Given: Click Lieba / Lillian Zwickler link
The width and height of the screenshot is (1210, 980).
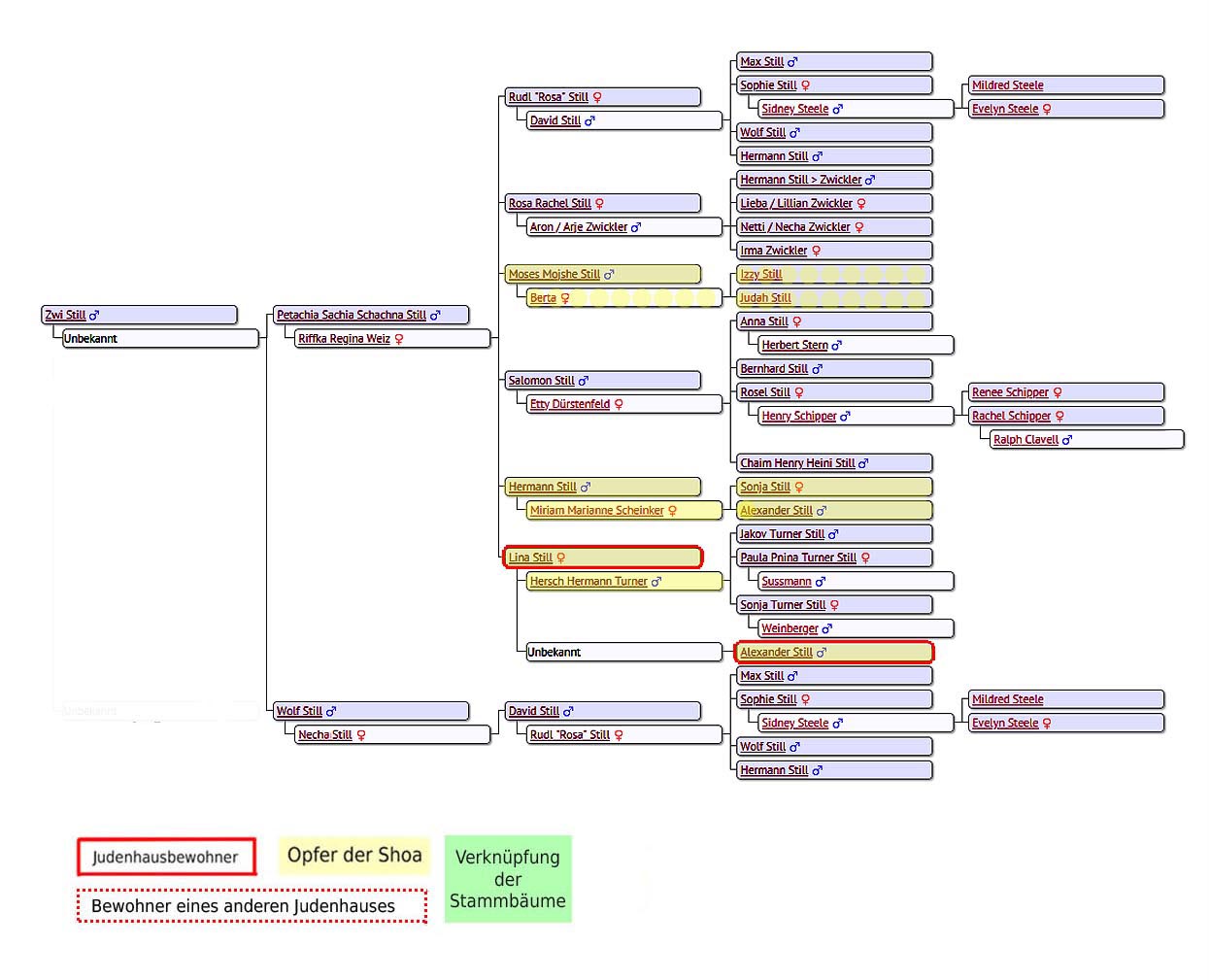Looking at the screenshot, I should [796, 204].
